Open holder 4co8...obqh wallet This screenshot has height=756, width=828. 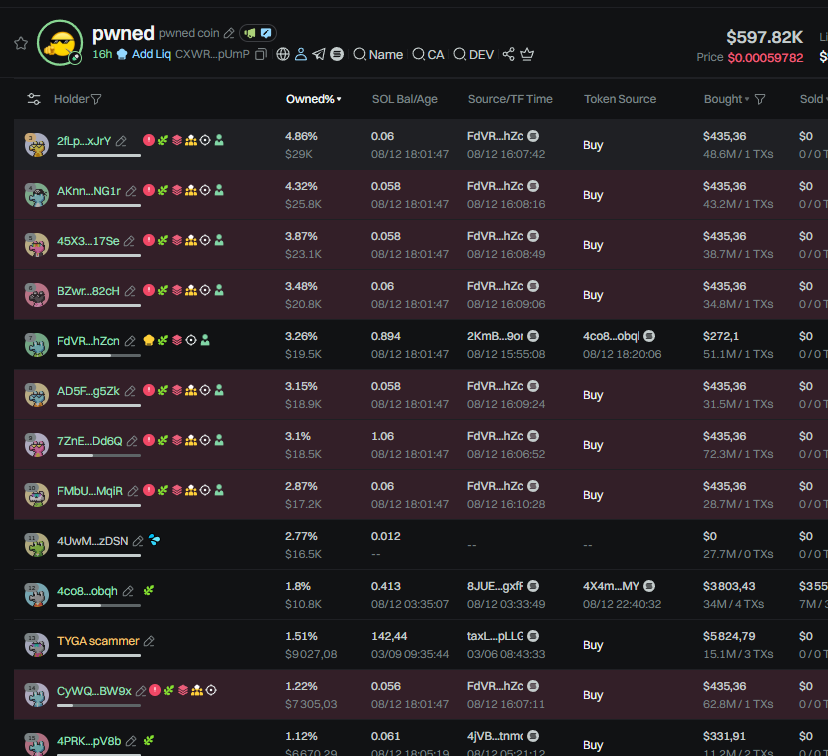click(87, 591)
